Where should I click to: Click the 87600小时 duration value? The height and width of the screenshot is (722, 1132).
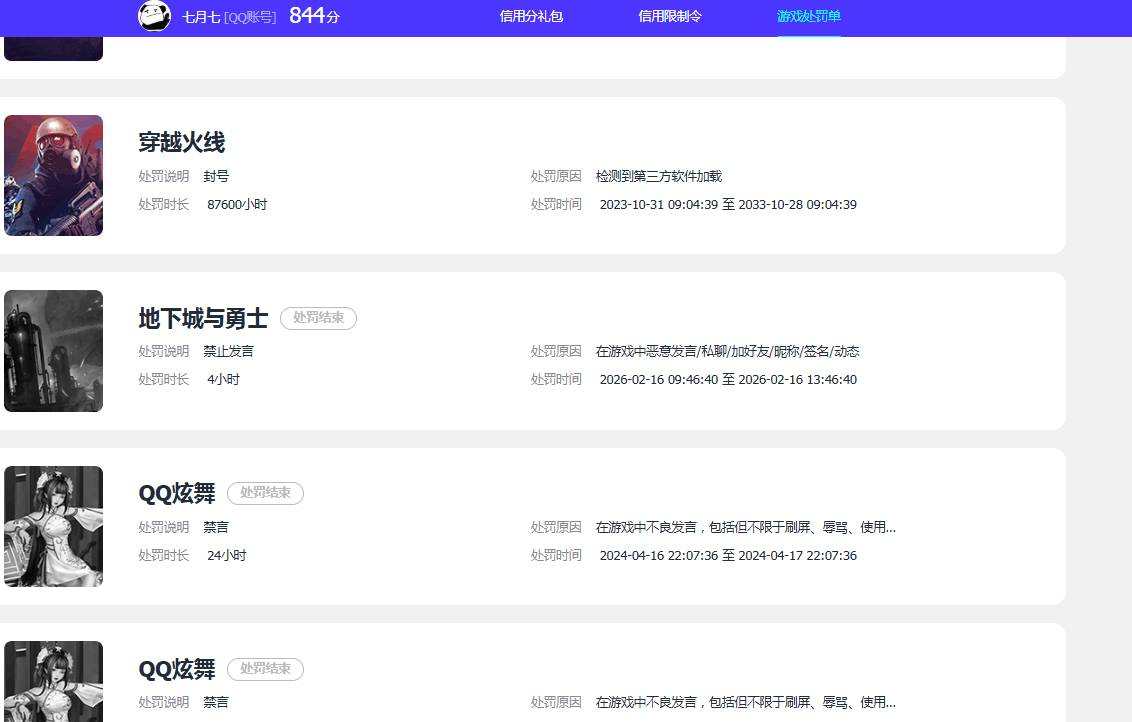click(x=237, y=204)
